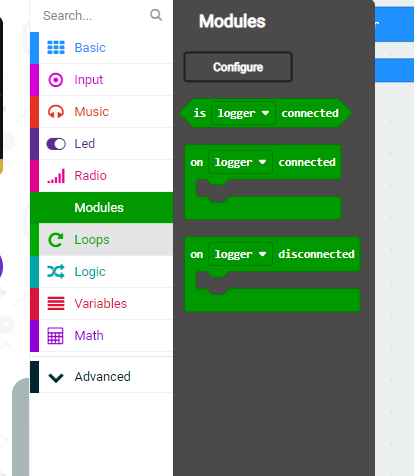The width and height of the screenshot is (414, 476).
Task: Click the Logic shuffle icon
Action: [x=56, y=272]
